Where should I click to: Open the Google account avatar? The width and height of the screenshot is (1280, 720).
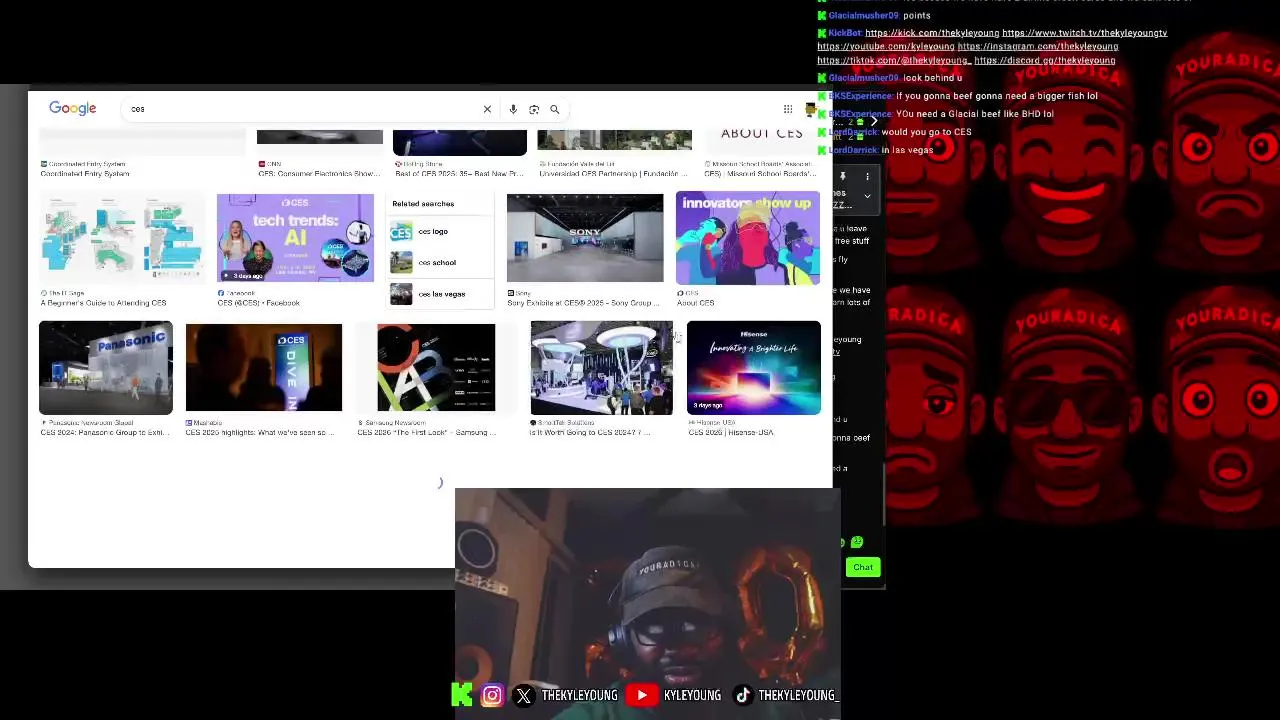[x=811, y=109]
